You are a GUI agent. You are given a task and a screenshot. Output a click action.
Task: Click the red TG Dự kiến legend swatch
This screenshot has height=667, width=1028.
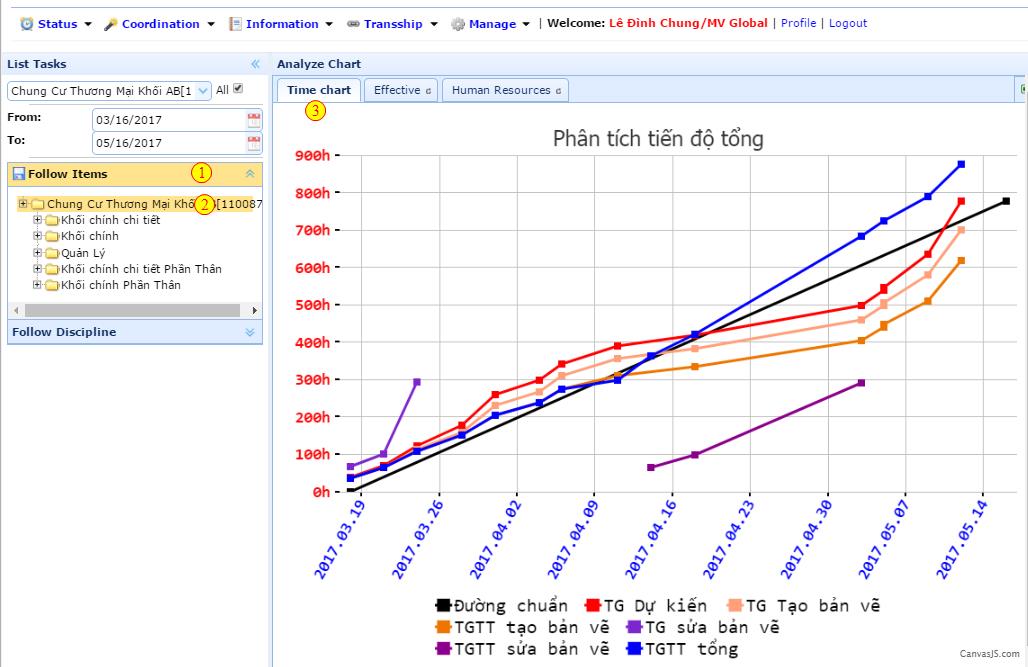coord(593,605)
